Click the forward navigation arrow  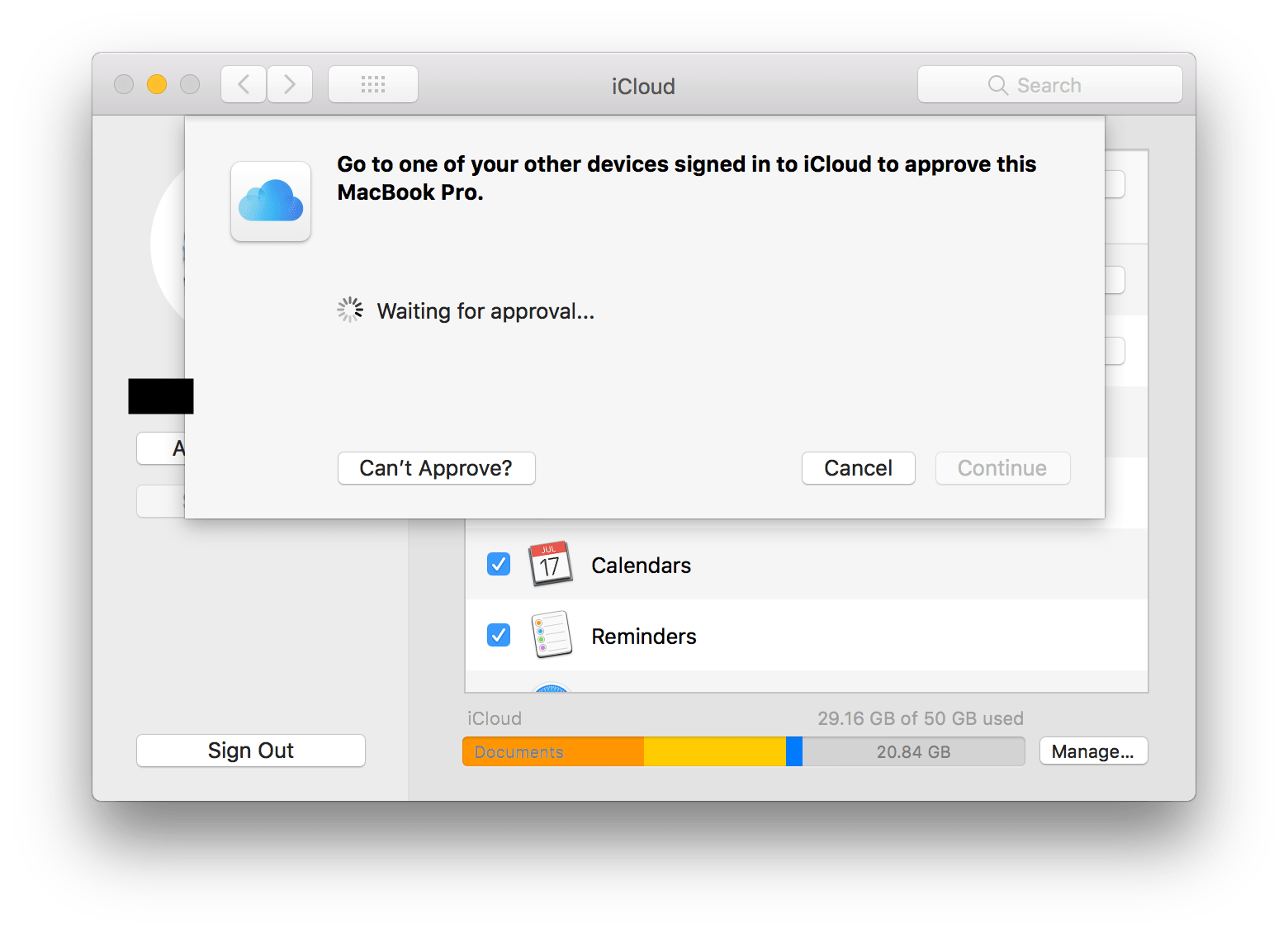click(x=289, y=83)
